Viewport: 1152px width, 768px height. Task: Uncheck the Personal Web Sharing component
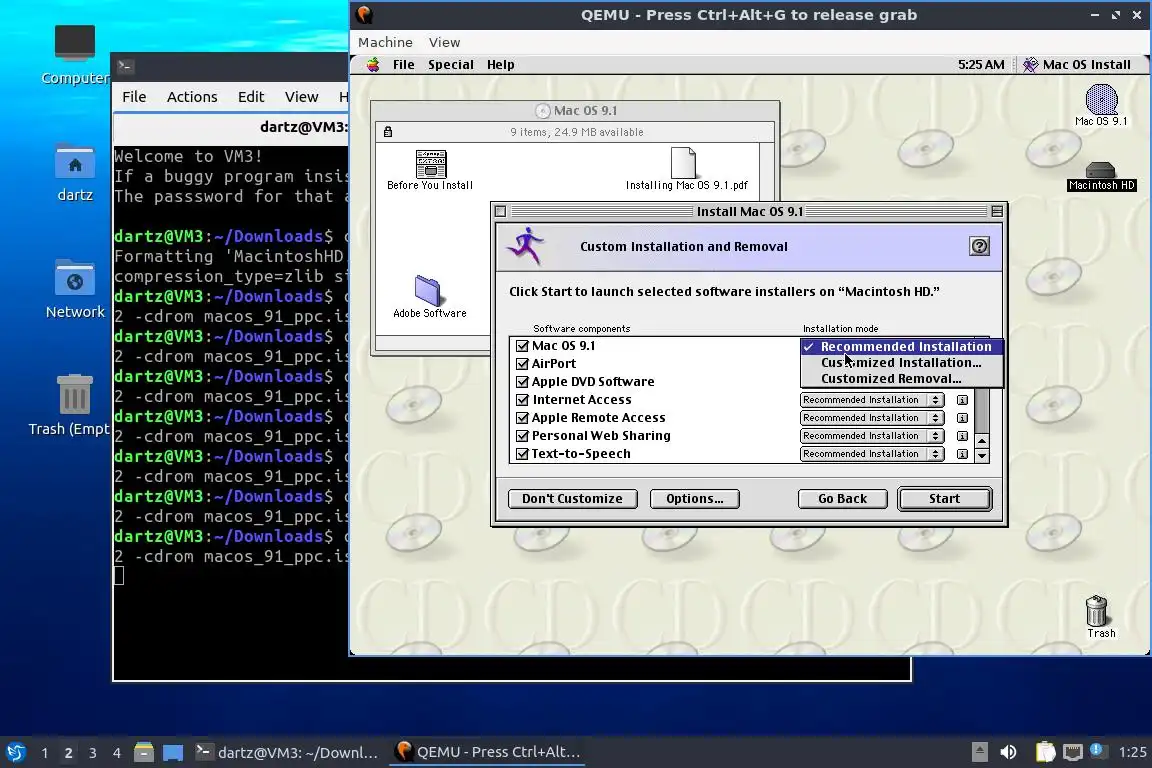522,436
